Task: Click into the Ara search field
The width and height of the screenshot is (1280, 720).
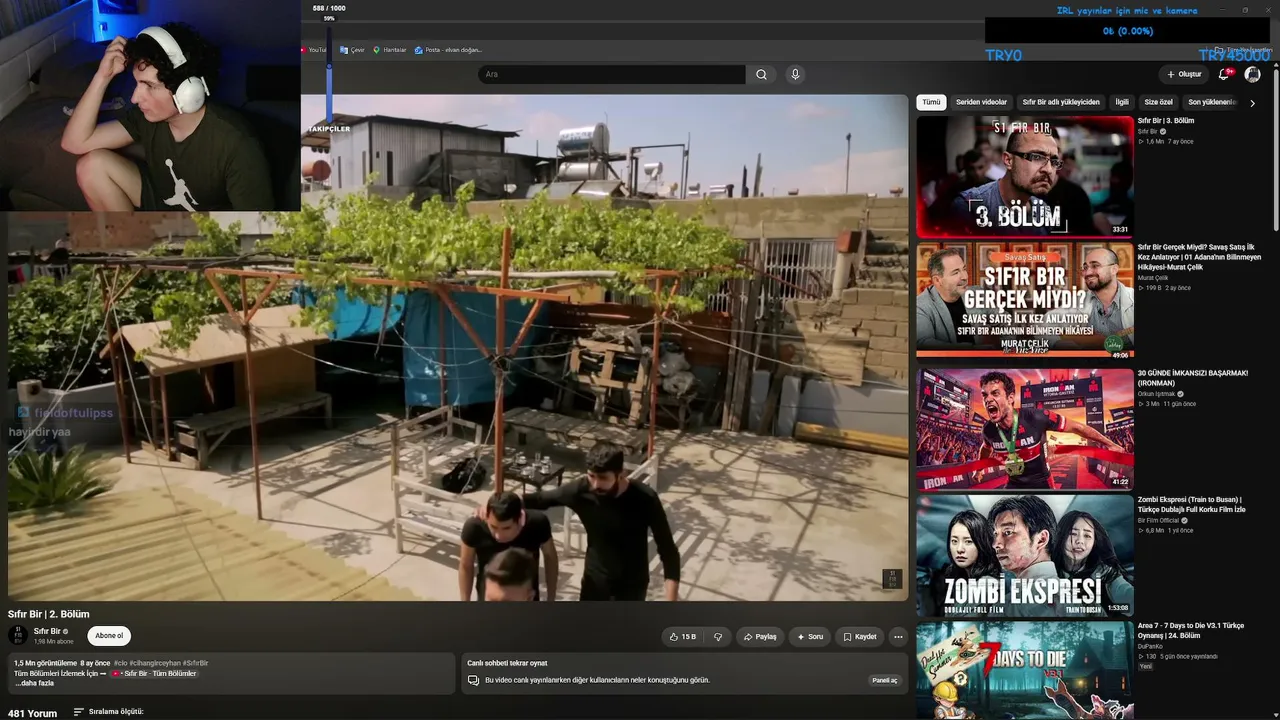Action: [611, 74]
